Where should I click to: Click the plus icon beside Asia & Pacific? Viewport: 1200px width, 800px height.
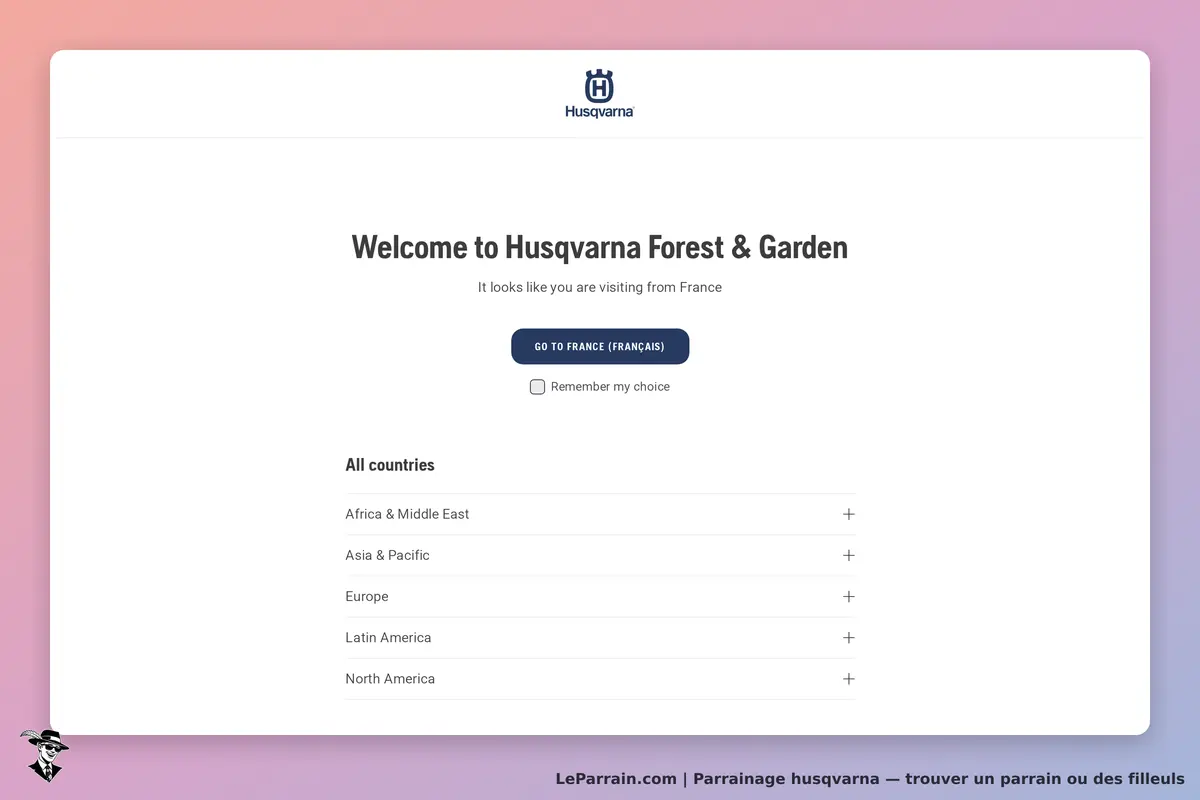[x=849, y=555]
